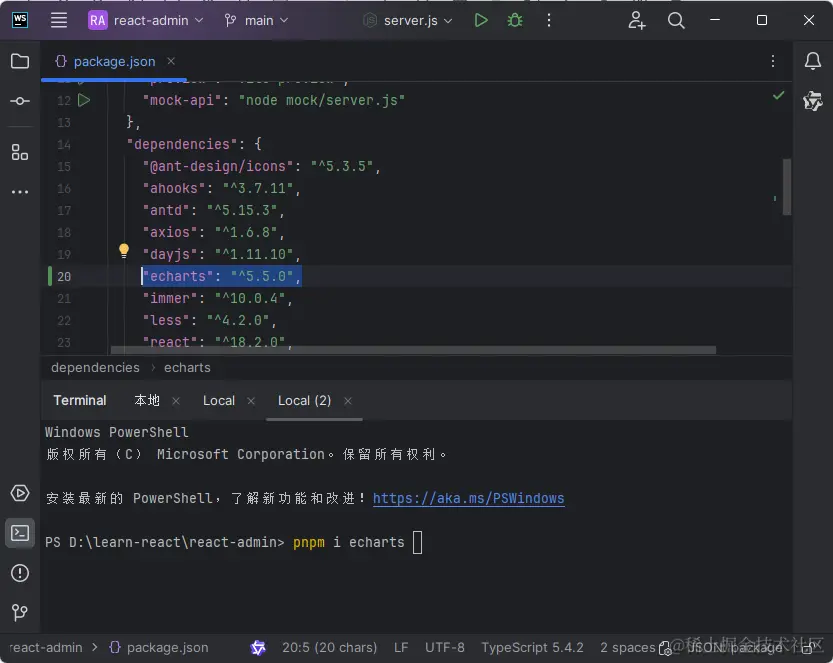
Task: Open the Services tool window
Action: pyautogui.click(x=20, y=493)
